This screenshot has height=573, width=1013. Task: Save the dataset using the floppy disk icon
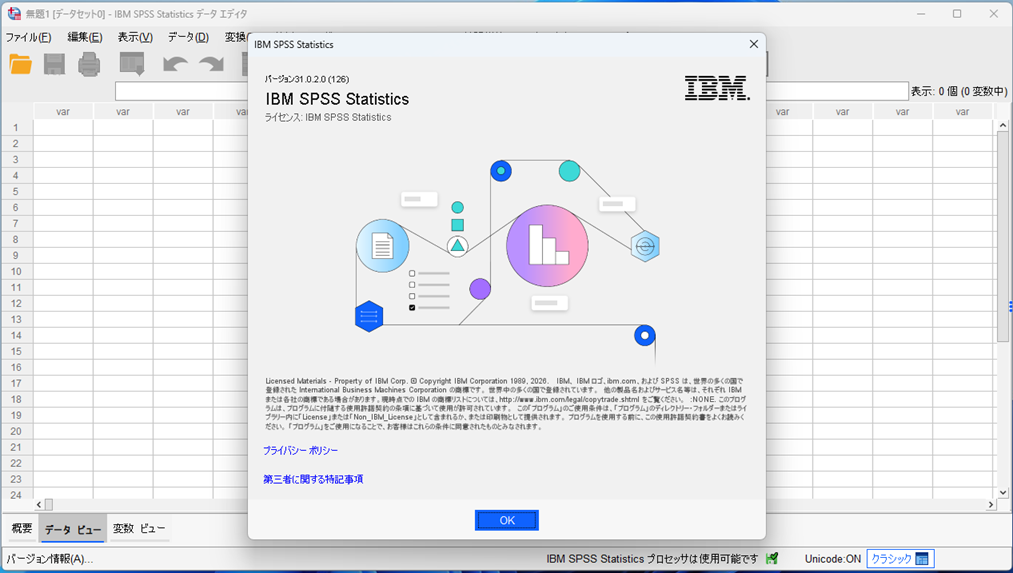coord(54,64)
